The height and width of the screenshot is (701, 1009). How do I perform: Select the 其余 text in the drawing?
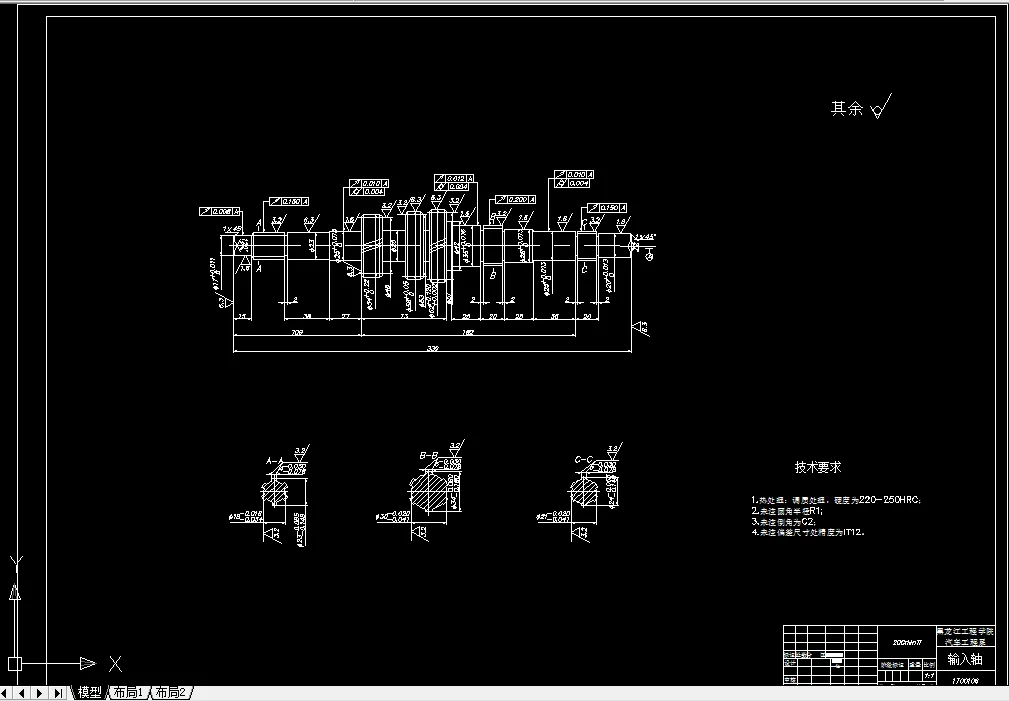pos(847,109)
